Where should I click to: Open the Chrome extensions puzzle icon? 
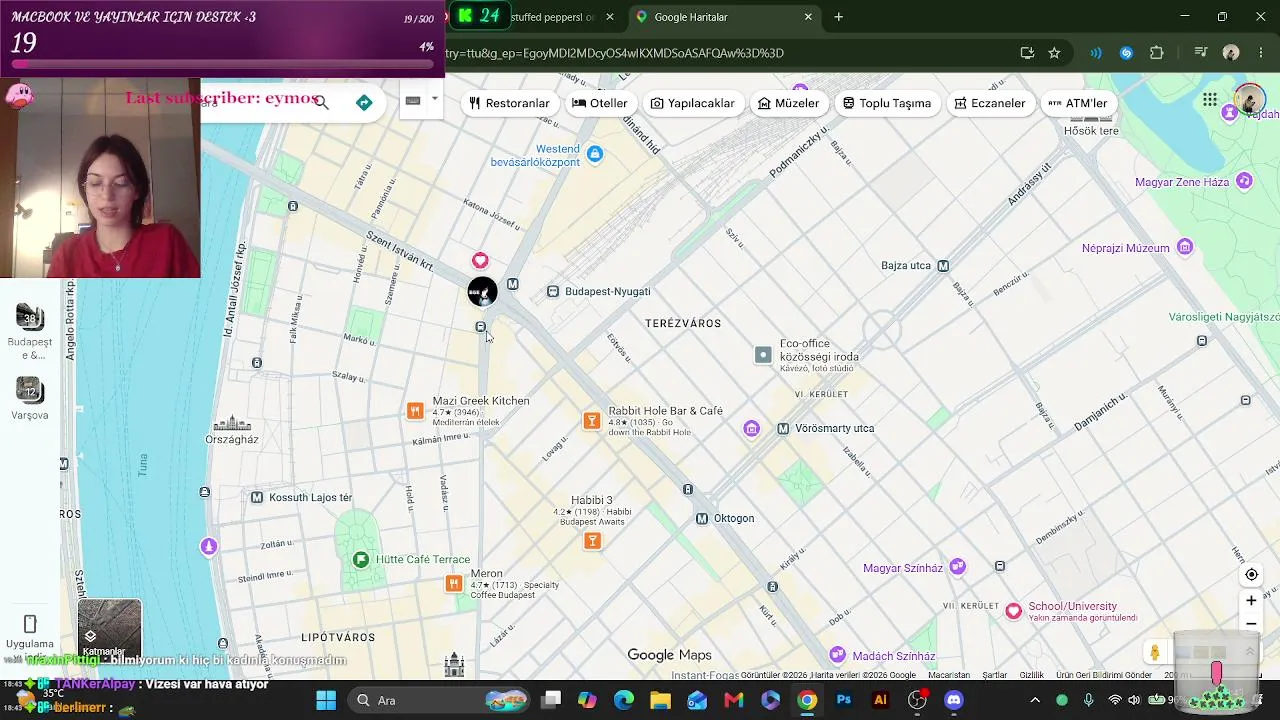1157,53
